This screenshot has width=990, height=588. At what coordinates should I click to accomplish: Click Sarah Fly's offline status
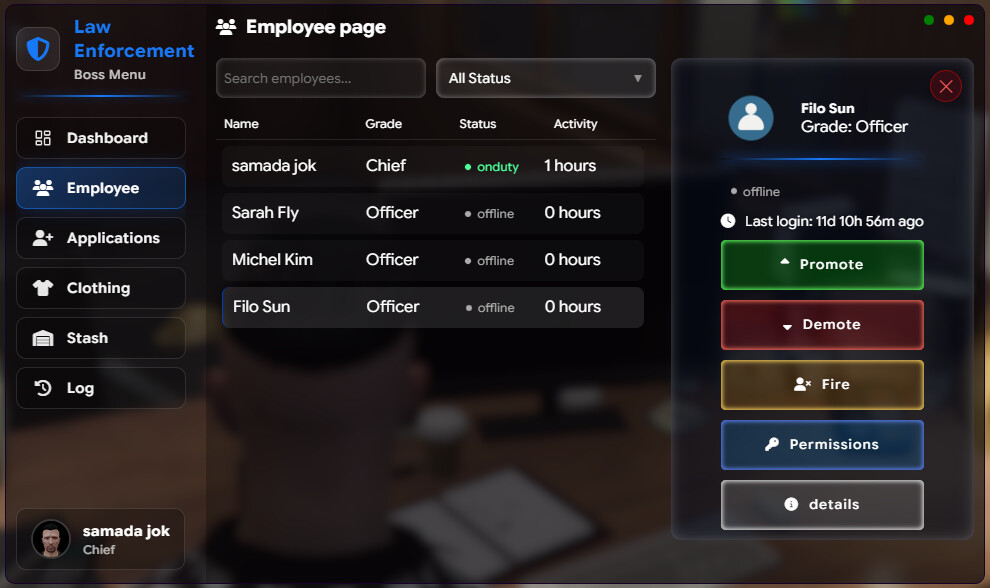click(489, 213)
